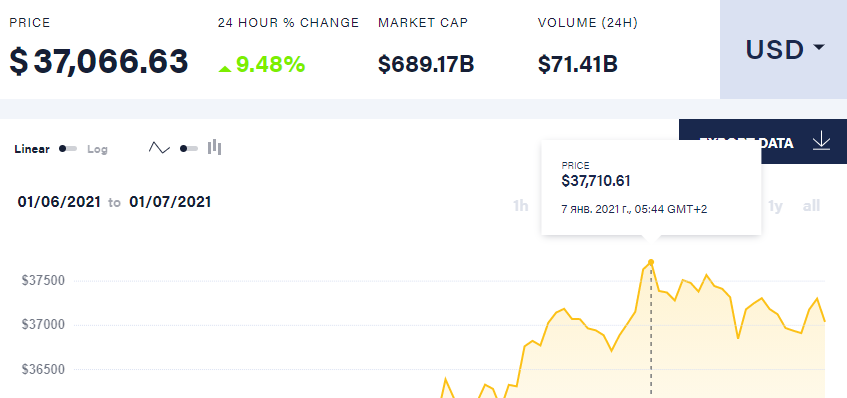Click the dollar sign next to price
Screen dimensions: 847x398
pyautogui.click(x=18, y=61)
